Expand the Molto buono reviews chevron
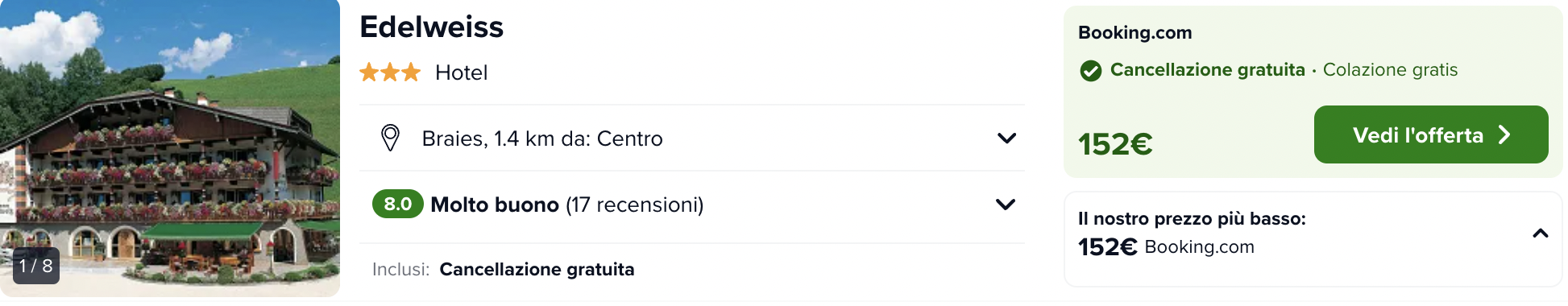Image resolution: width=1568 pixels, height=306 pixels. [x=1006, y=204]
